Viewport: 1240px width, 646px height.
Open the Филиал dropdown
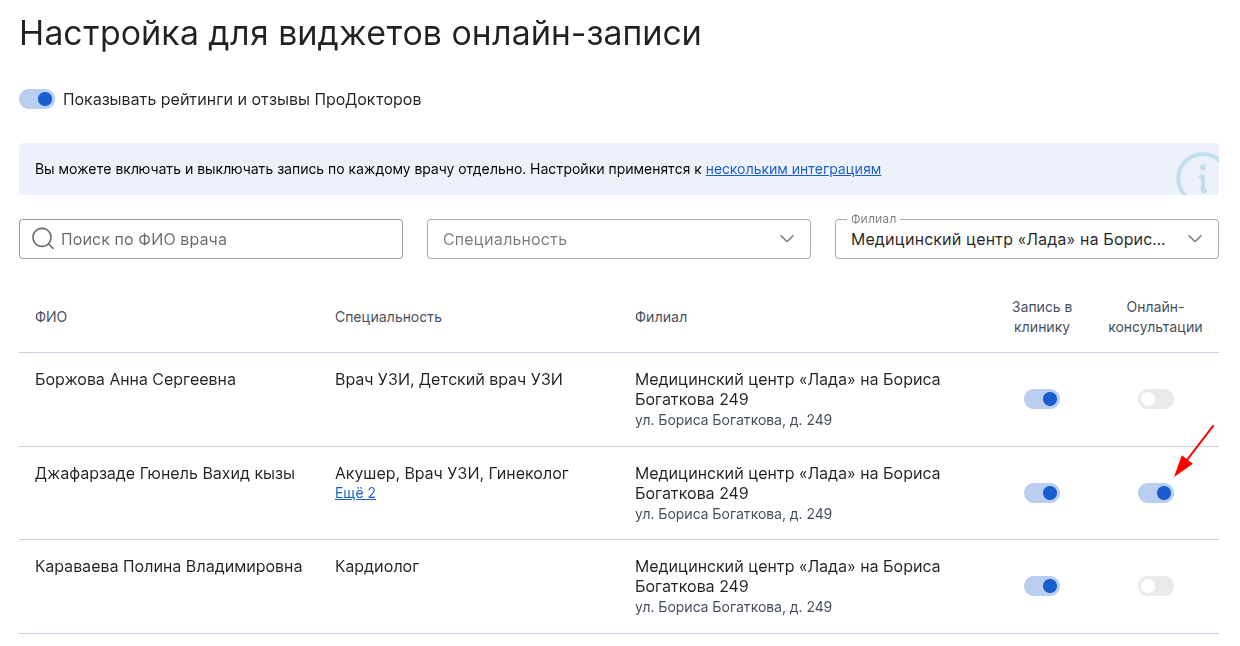click(x=1026, y=239)
